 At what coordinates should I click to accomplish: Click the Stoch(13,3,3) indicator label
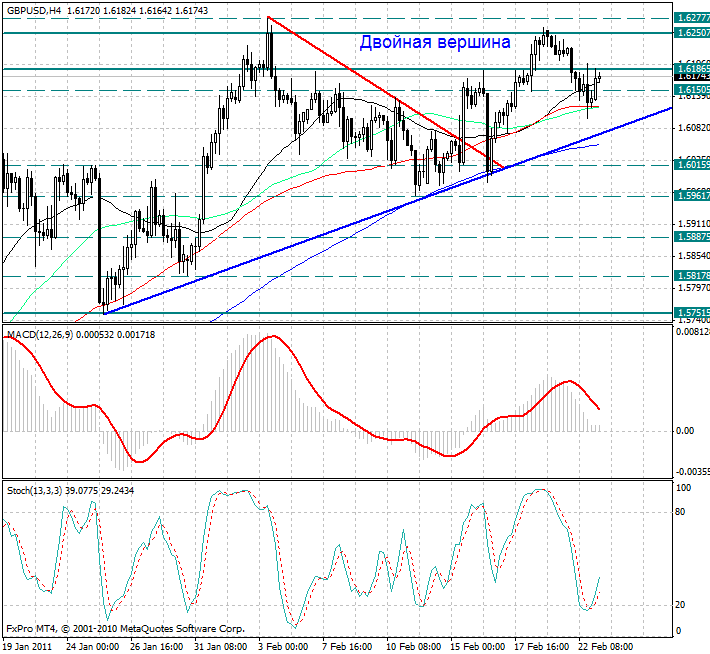point(34,490)
